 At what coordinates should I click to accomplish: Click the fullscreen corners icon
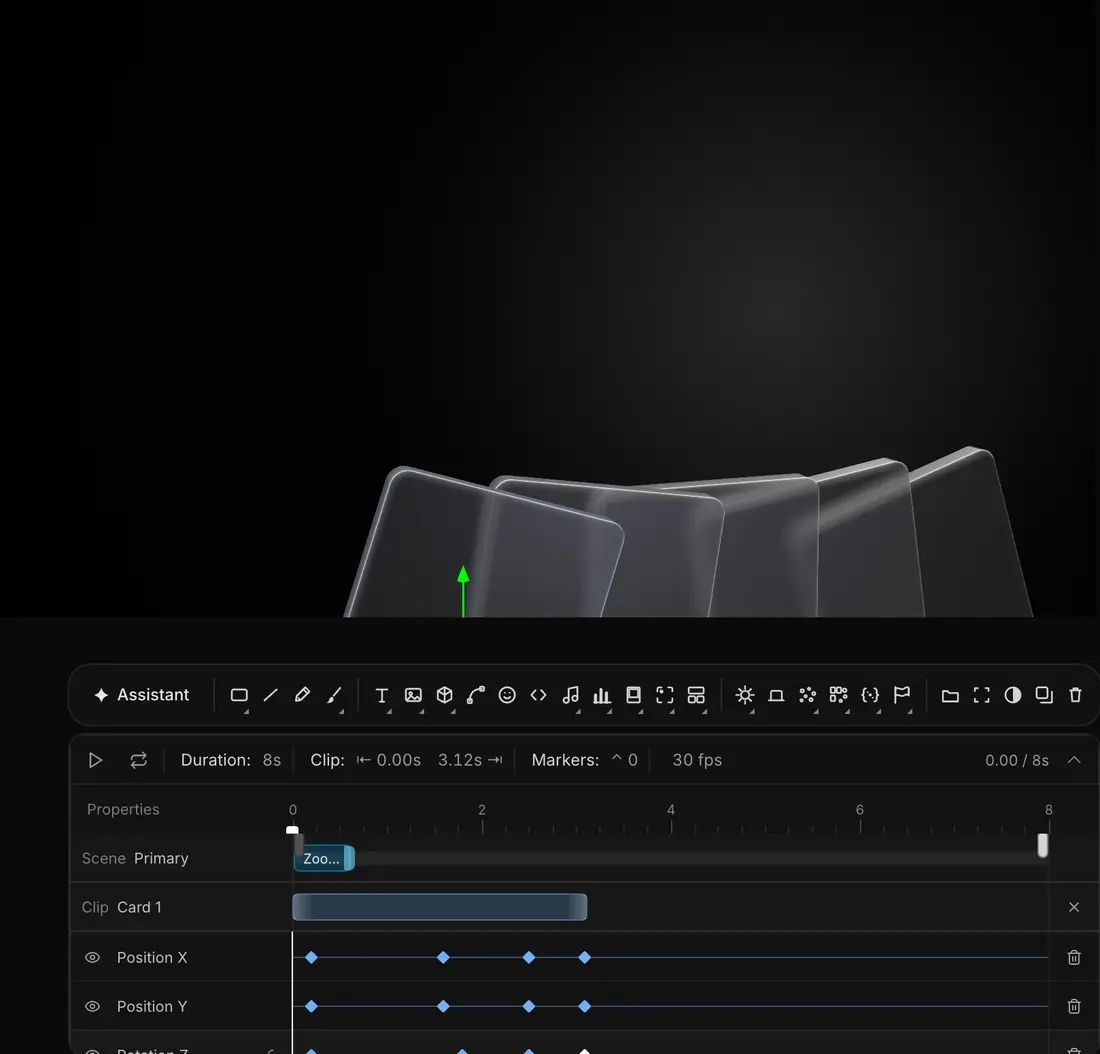pos(981,695)
